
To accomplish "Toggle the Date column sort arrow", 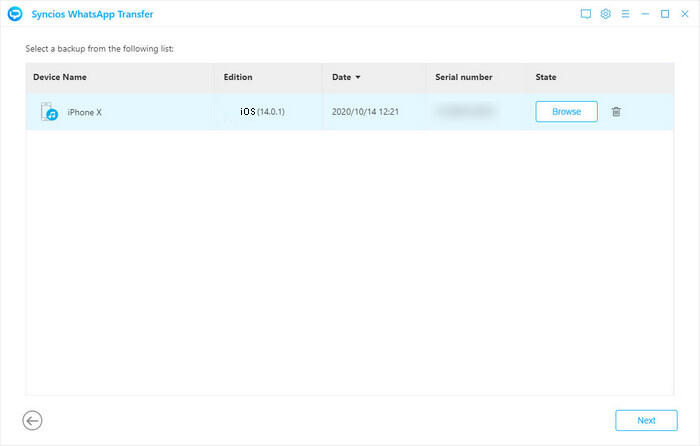I will tap(358, 77).
